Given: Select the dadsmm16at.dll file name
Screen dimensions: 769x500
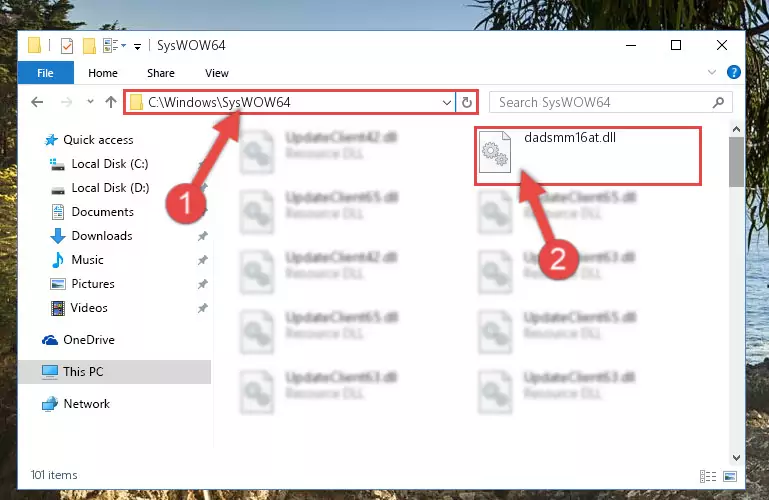Looking at the screenshot, I should click(570, 138).
